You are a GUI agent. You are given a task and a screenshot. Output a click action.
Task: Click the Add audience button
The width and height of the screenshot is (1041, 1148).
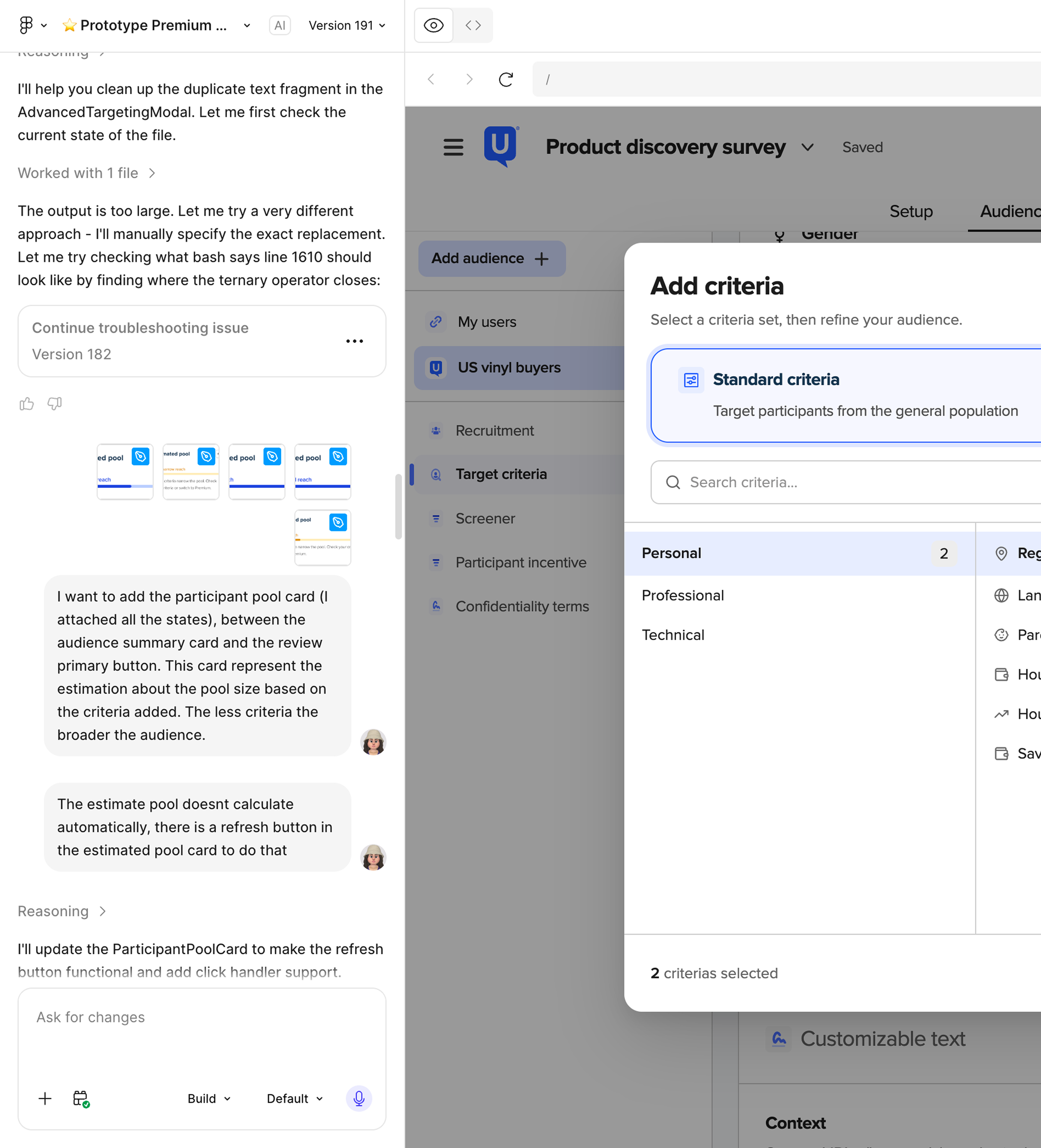pyautogui.click(x=492, y=259)
